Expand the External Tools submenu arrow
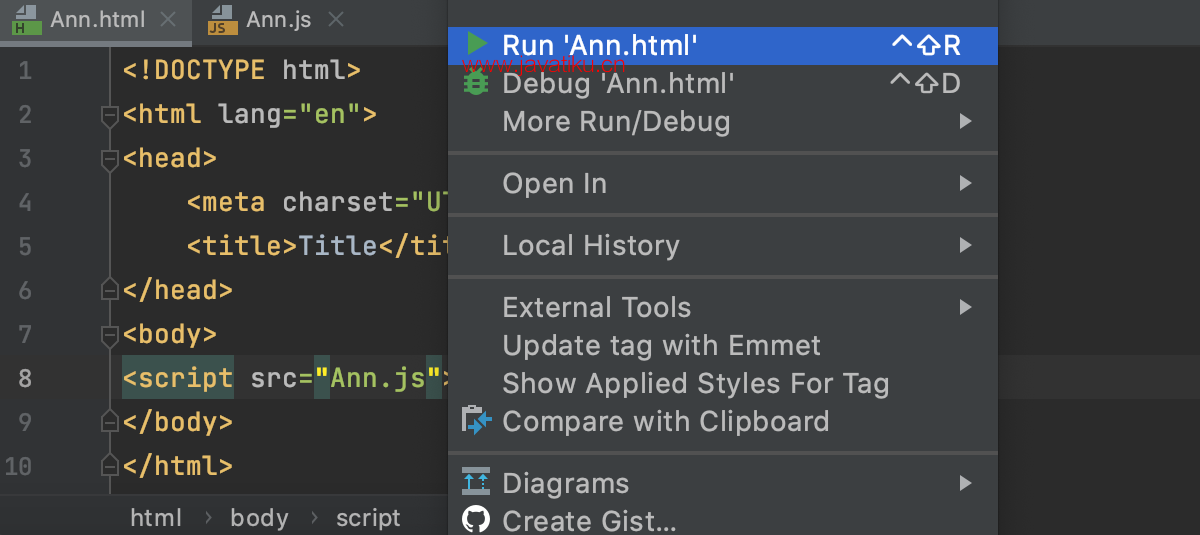 965,308
